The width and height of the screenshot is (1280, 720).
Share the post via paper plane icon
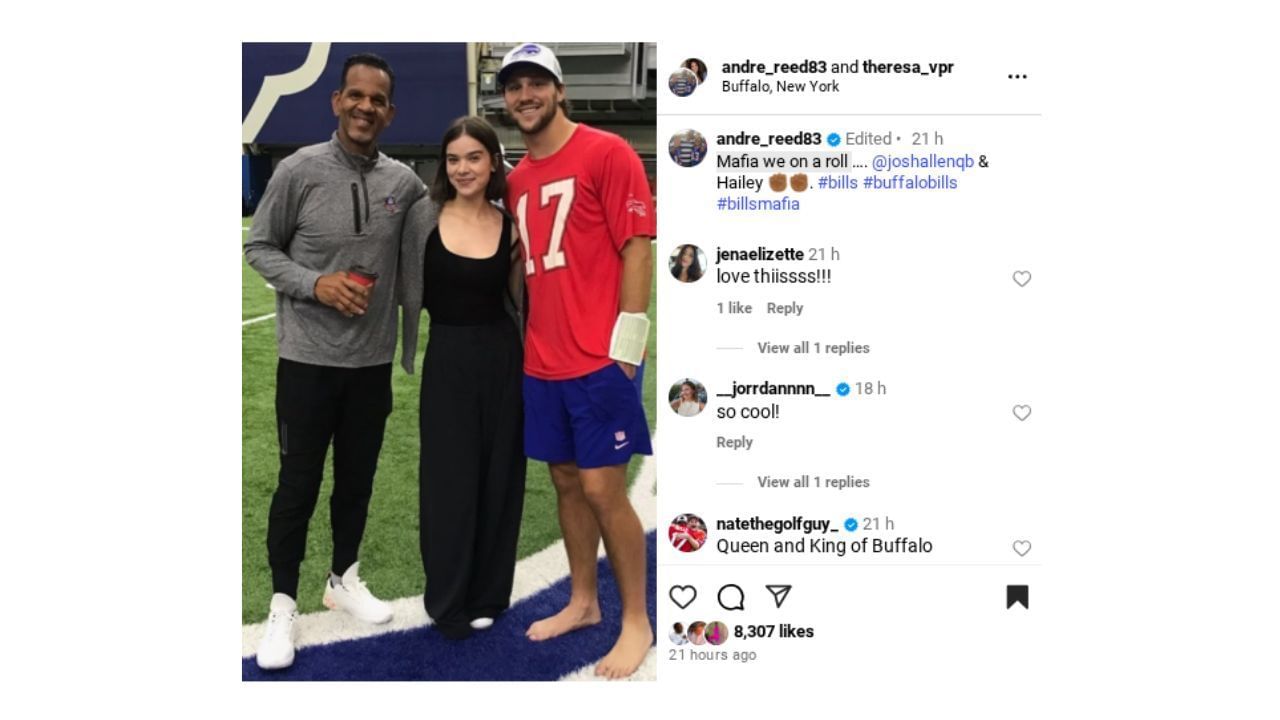(x=779, y=597)
